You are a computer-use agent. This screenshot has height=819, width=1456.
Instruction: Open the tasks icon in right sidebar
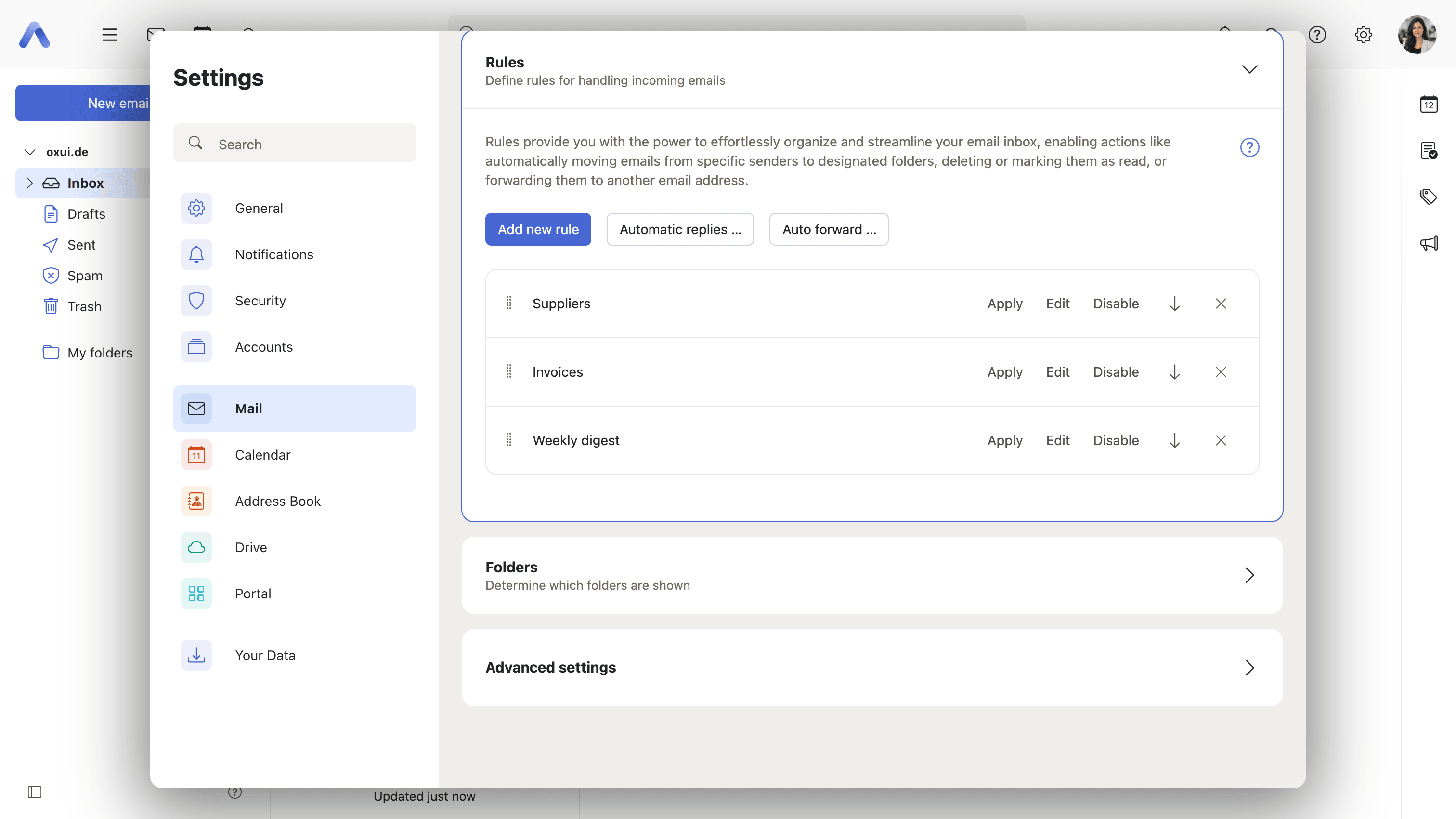[x=1429, y=150]
